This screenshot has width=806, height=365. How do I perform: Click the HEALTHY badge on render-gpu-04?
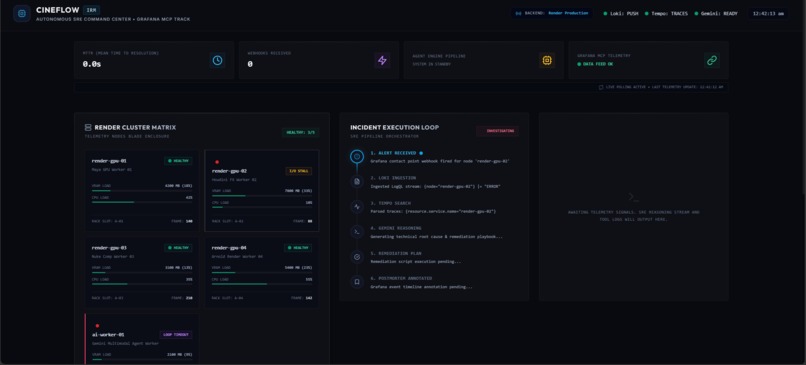298,248
